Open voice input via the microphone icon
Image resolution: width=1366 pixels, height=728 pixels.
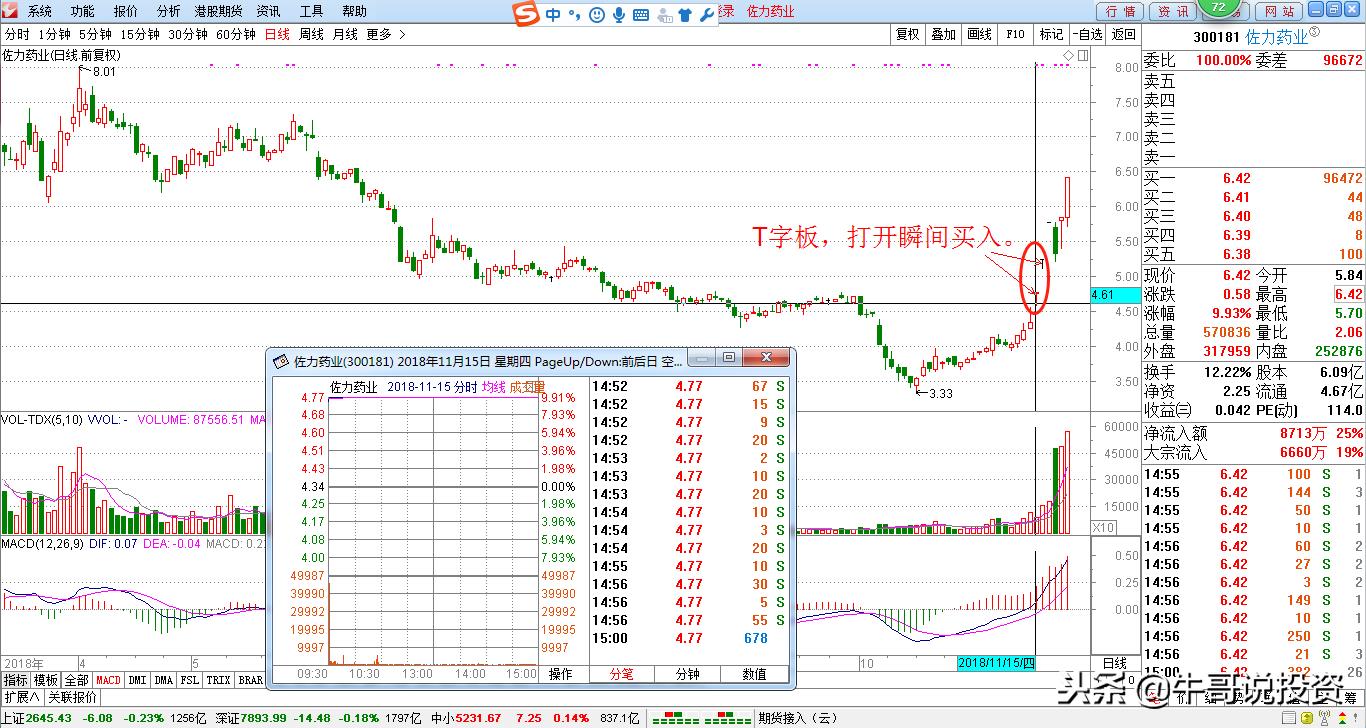tap(619, 13)
